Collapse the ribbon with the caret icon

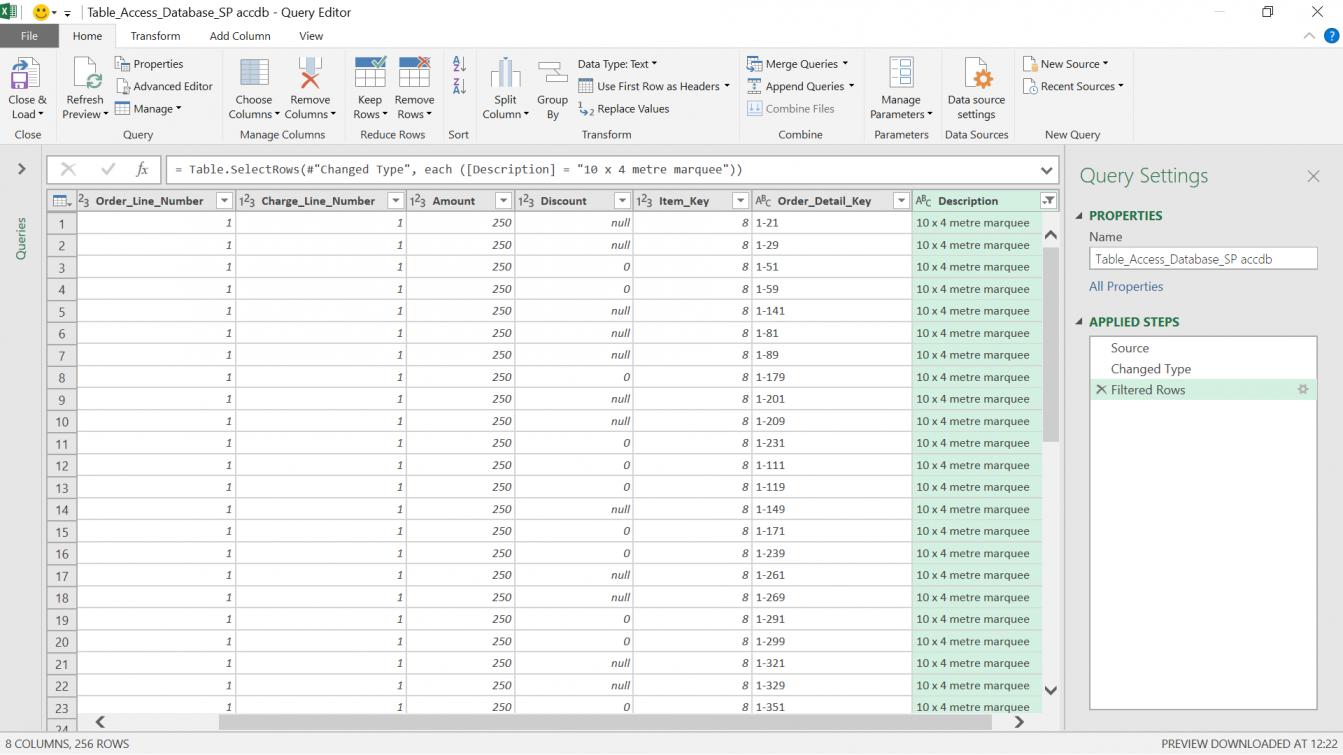pyautogui.click(x=1310, y=36)
